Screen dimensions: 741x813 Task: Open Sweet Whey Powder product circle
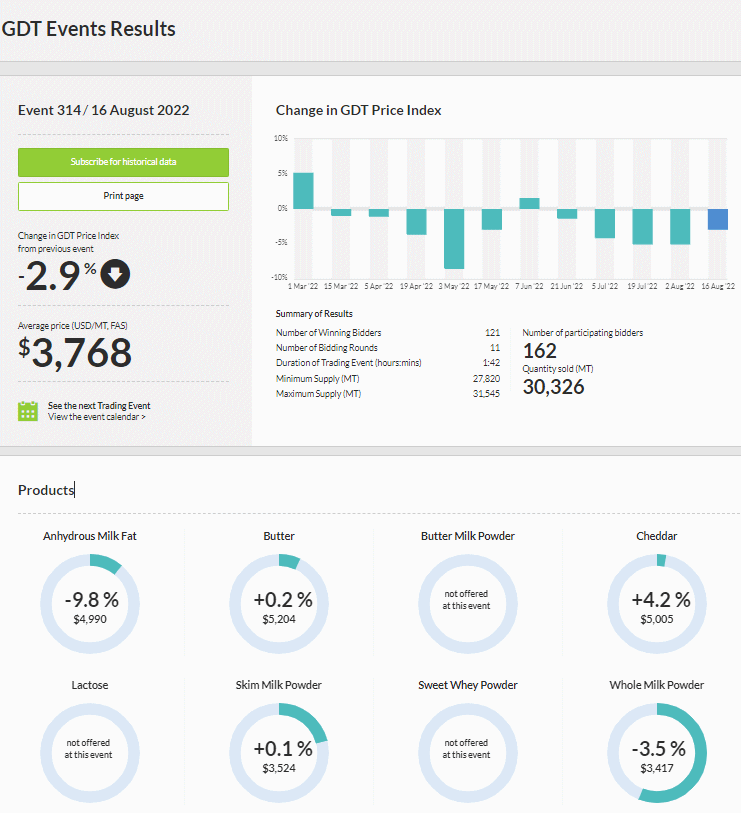pyautogui.click(x=468, y=753)
